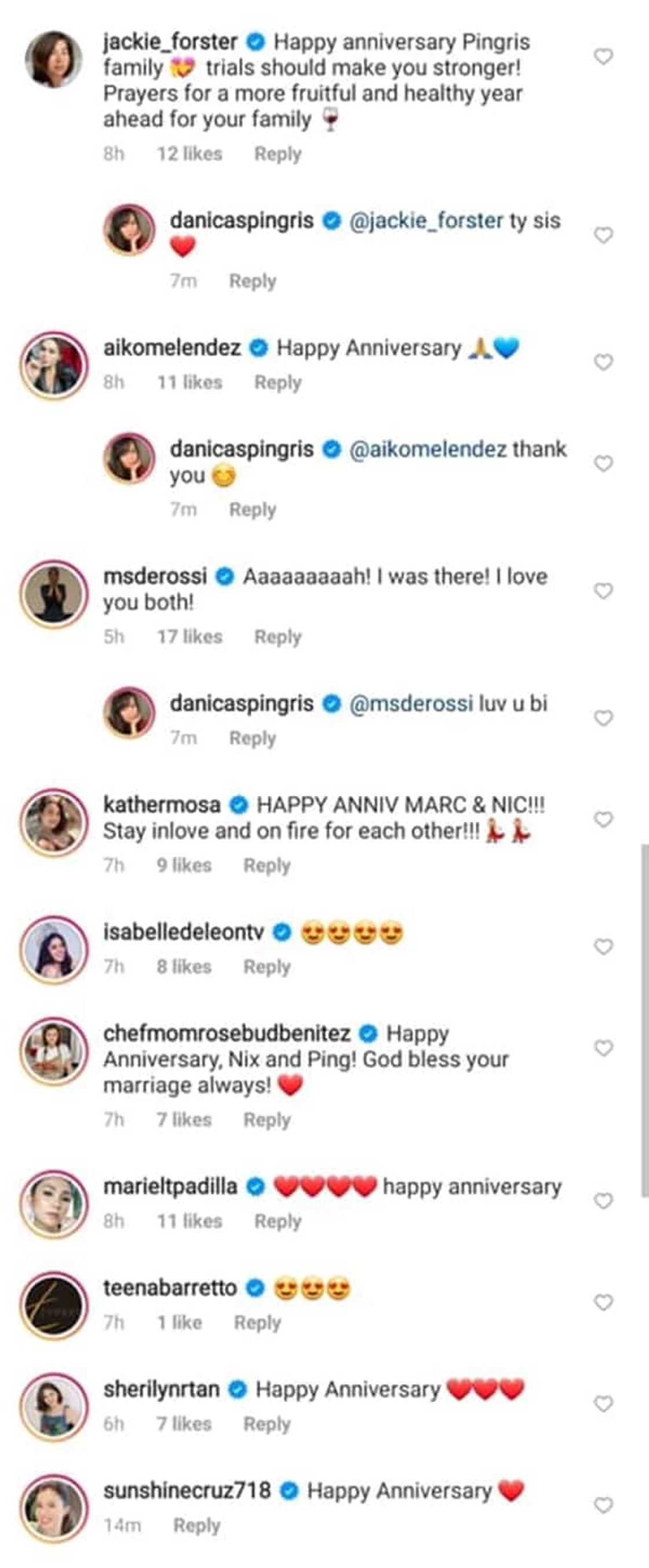Heart chefmomrosebudbenitez's comment
Viewport: 649px width, 1568px height.
point(603,1048)
